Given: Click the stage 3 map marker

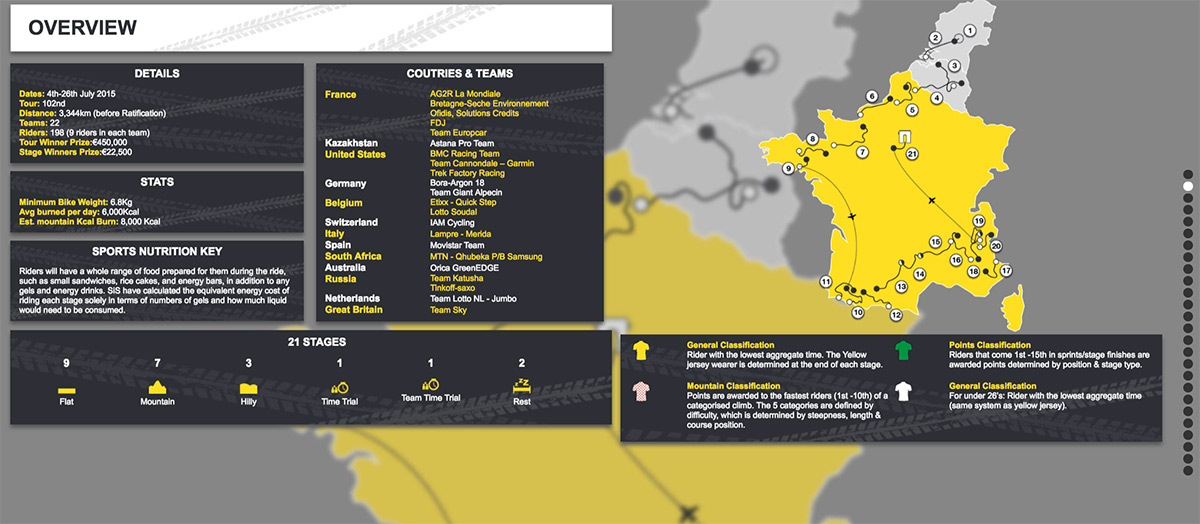Looking at the screenshot, I should [x=954, y=65].
